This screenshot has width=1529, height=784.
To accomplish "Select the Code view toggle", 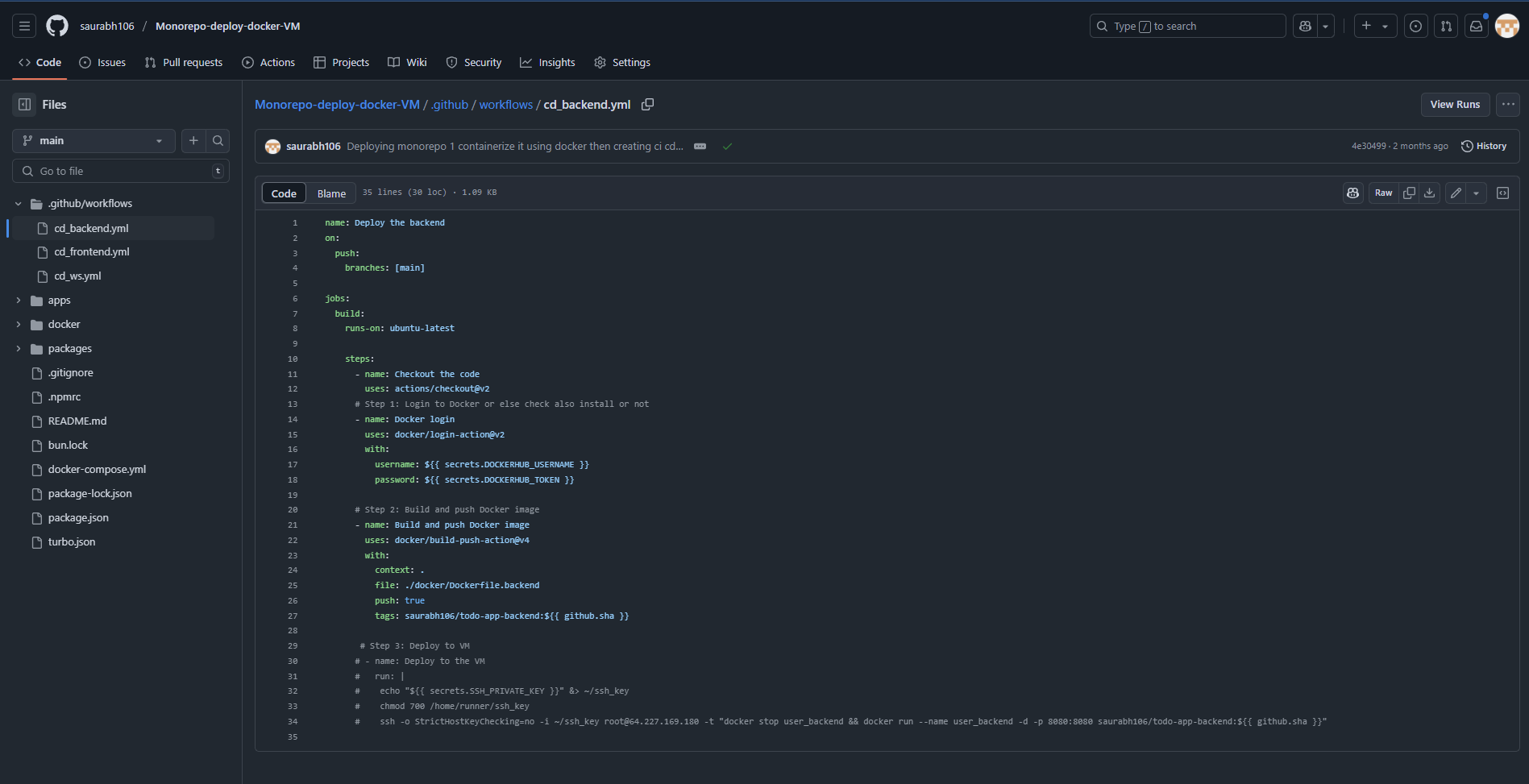I will coord(284,193).
